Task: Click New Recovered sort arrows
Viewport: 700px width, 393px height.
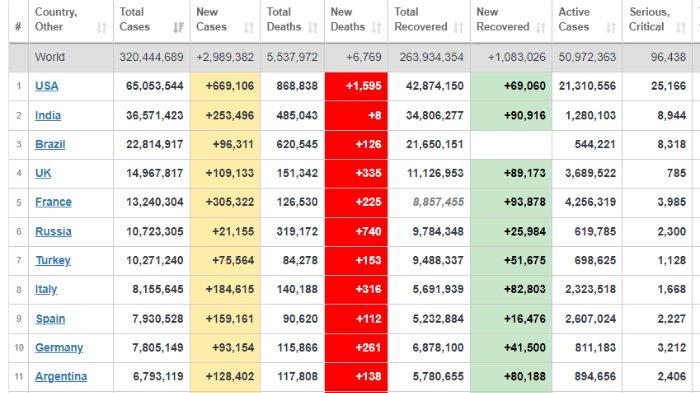Action: click(x=541, y=28)
